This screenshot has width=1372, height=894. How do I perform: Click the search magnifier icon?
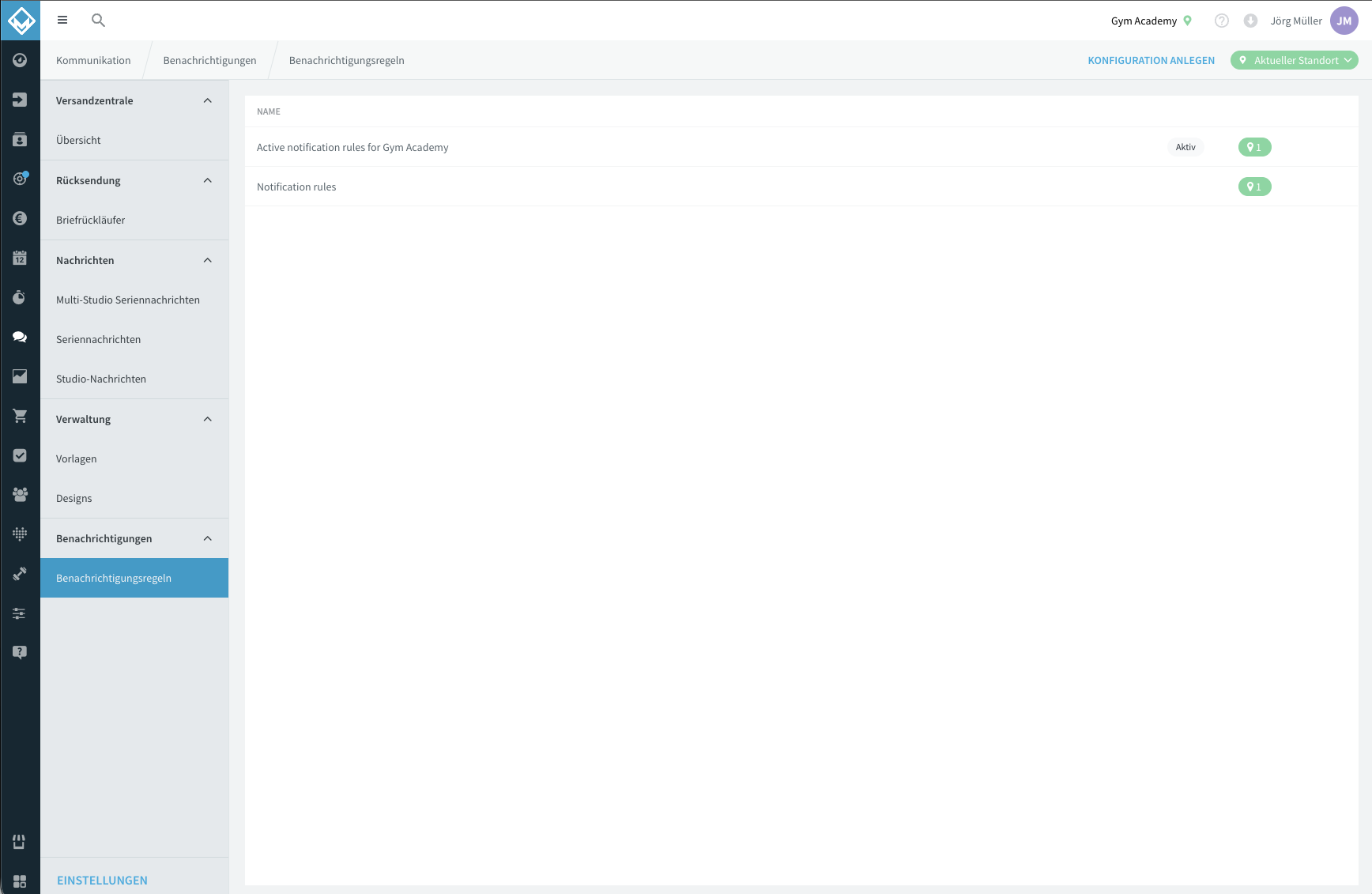[x=98, y=21]
